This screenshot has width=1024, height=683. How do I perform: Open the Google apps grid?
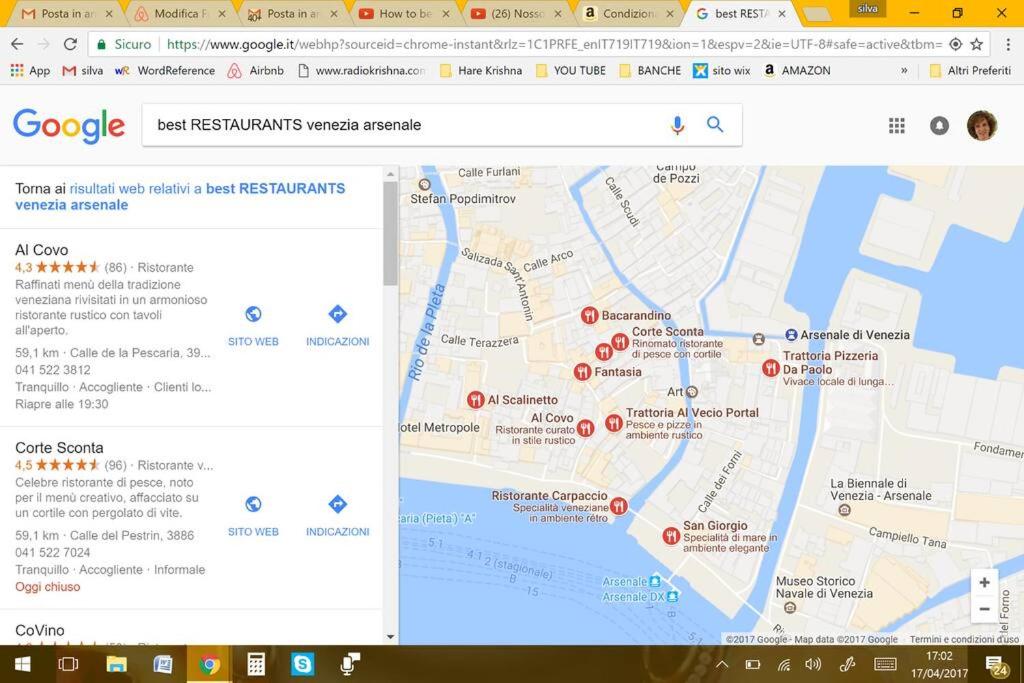(x=897, y=125)
